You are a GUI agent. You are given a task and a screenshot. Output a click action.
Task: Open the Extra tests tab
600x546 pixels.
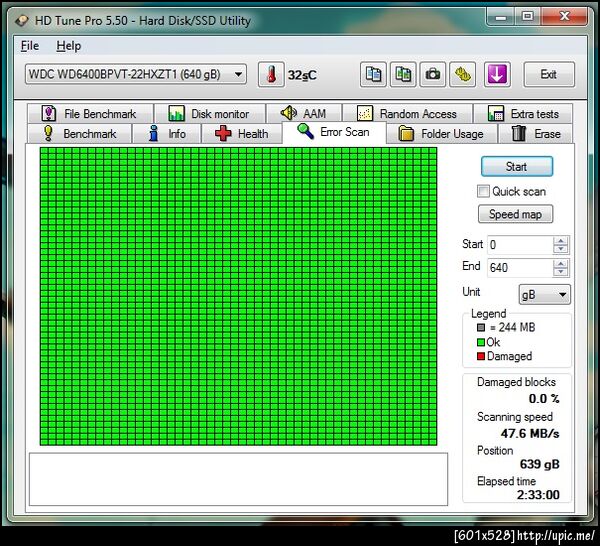pyautogui.click(x=523, y=114)
